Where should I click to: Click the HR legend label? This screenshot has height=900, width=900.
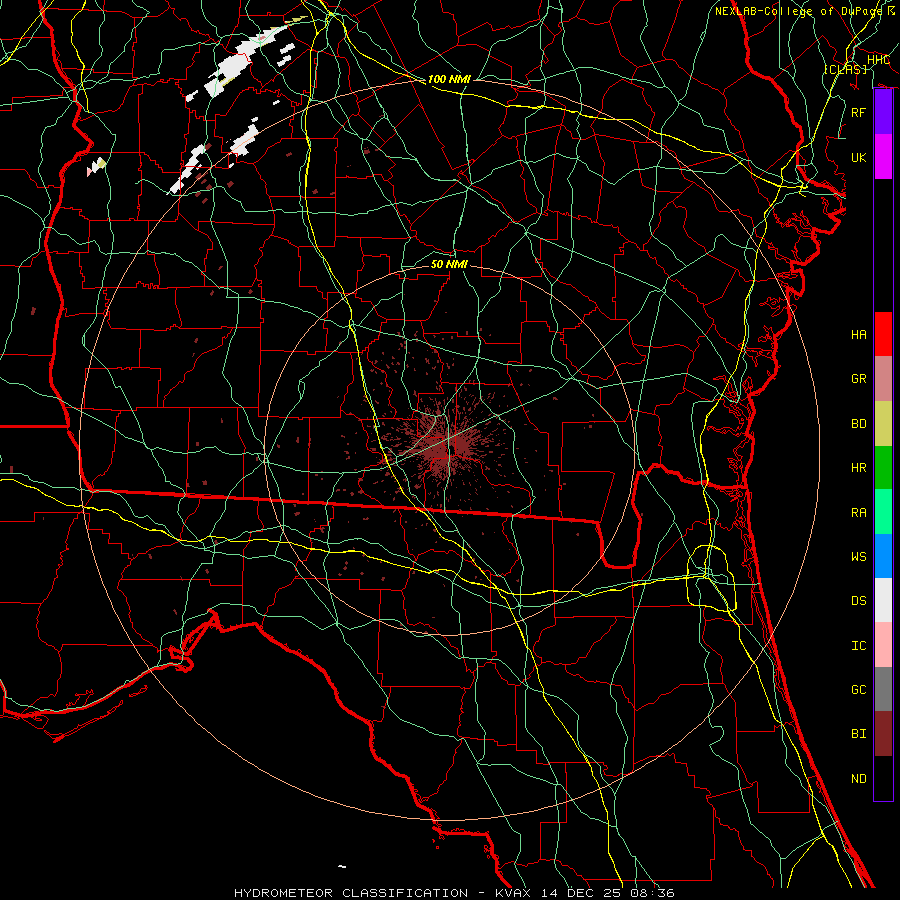pyautogui.click(x=859, y=468)
